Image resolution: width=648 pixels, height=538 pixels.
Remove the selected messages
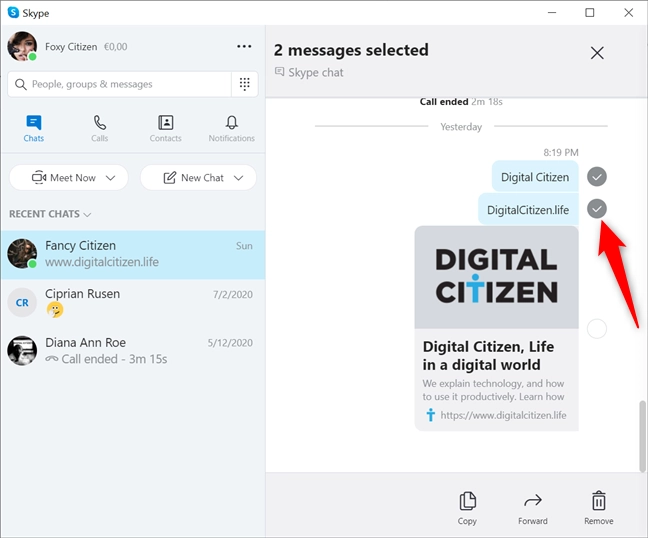[x=599, y=508]
